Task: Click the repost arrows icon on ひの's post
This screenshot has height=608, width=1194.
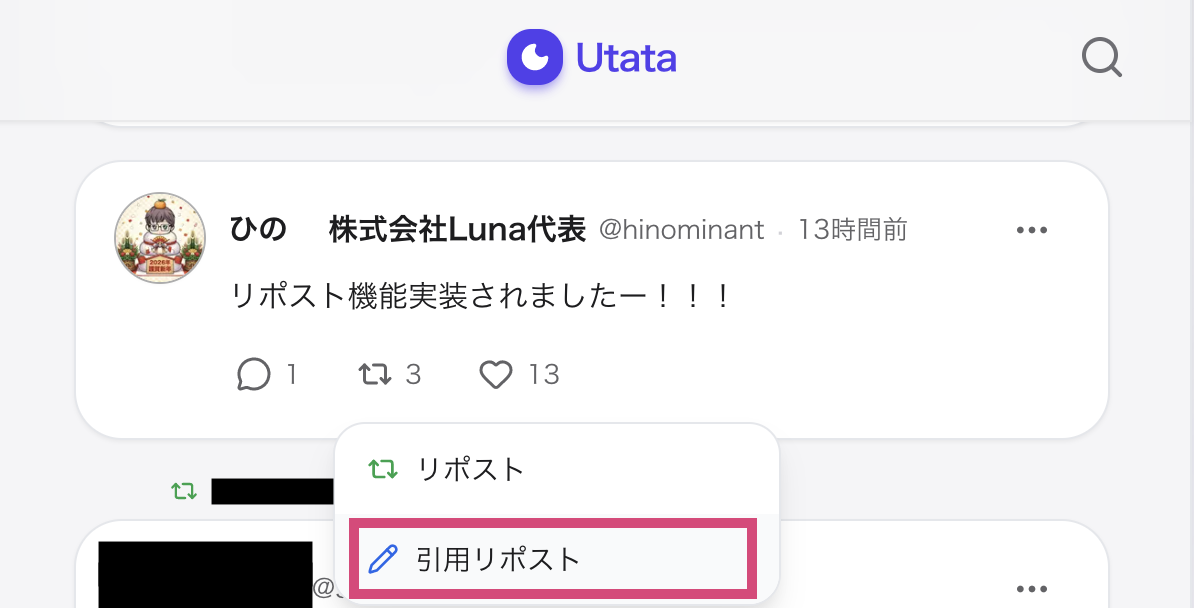Action: point(374,373)
